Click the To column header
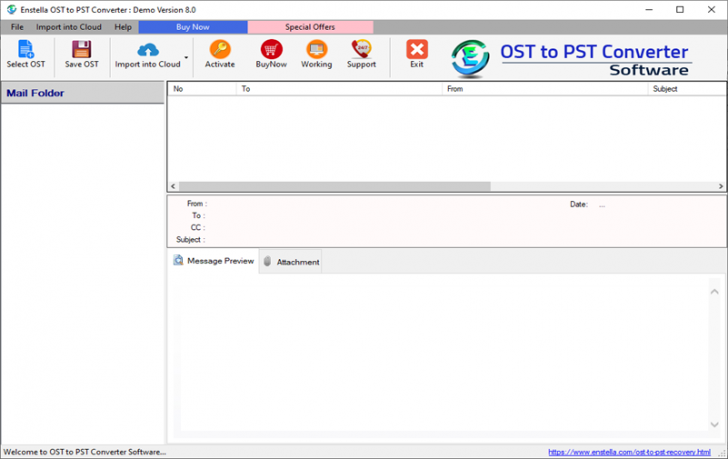Screen dimensions: 728x459 coord(339,89)
